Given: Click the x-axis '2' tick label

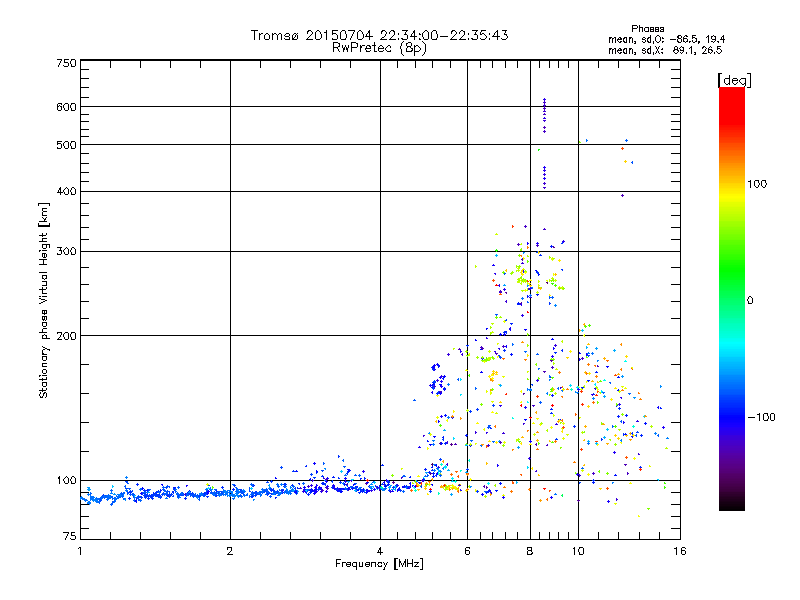Looking at the screenshot, I should tap(230, 551).
